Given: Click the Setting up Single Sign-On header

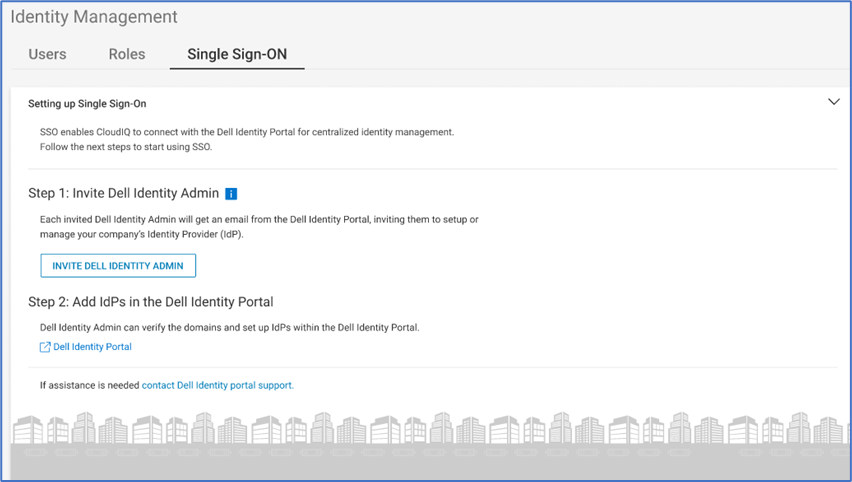Looking at the screenshot, I should pos(87,104).
